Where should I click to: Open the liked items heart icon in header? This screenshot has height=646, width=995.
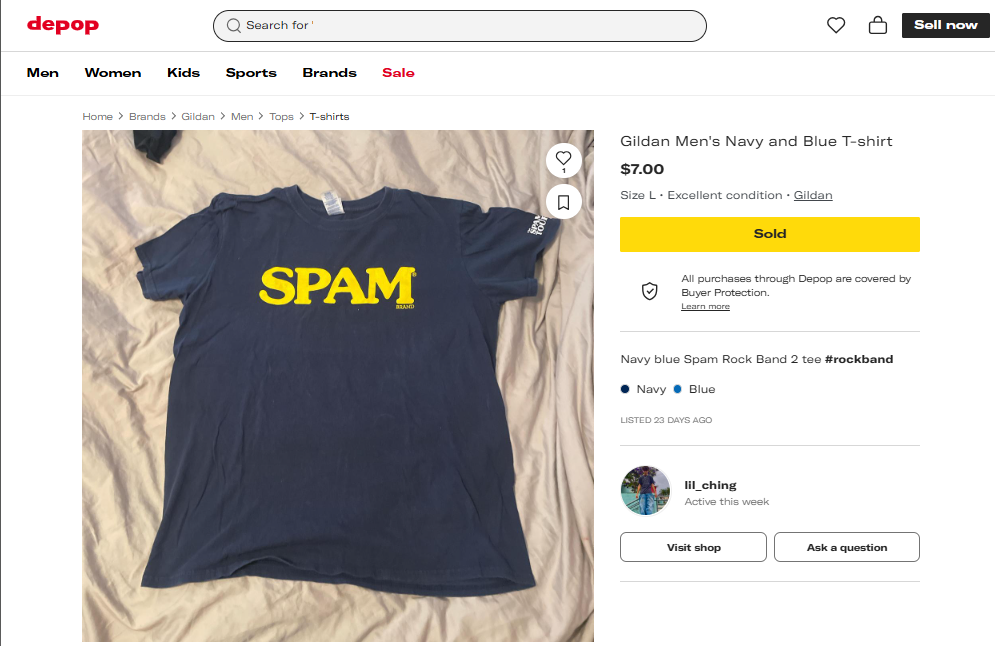point(836,25)
